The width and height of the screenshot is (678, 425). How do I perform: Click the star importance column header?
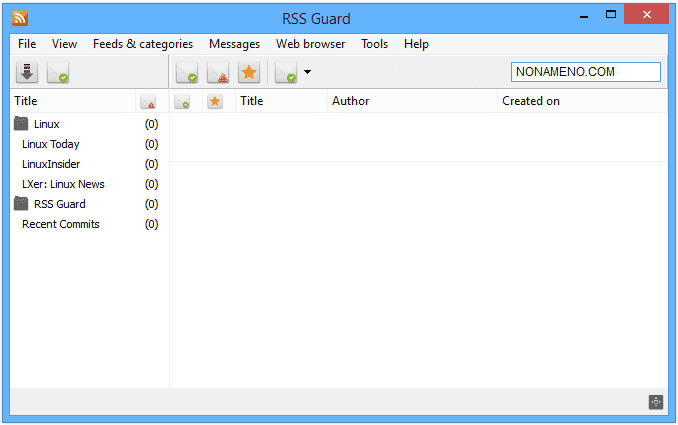214,101
